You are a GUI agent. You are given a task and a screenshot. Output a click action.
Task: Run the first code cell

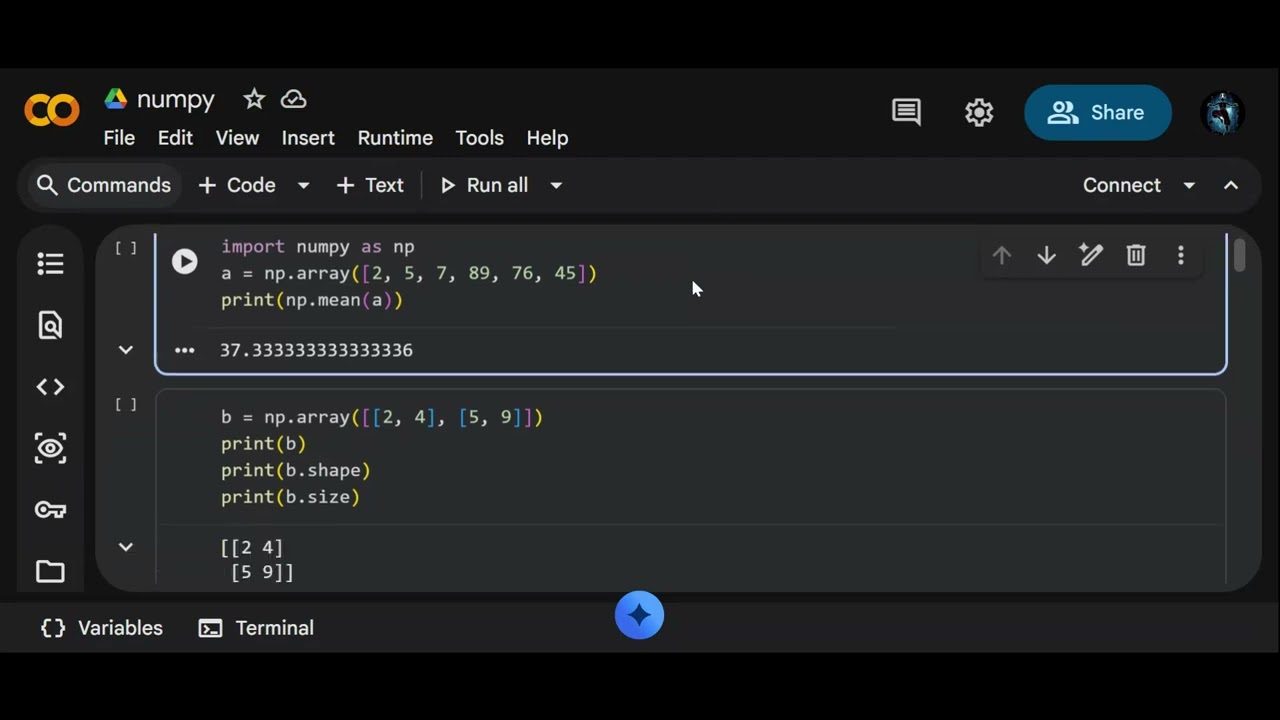coord(184,261)
